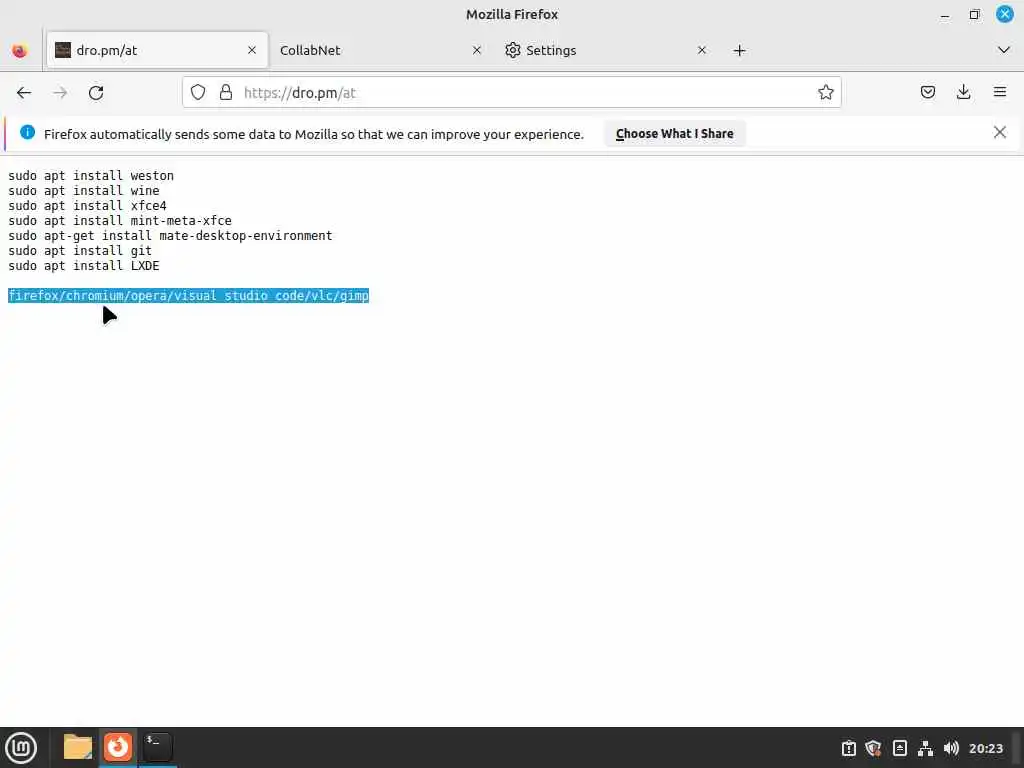Click the info icon in notification bar
The image size is (1024, 768).
pos(27,133)
